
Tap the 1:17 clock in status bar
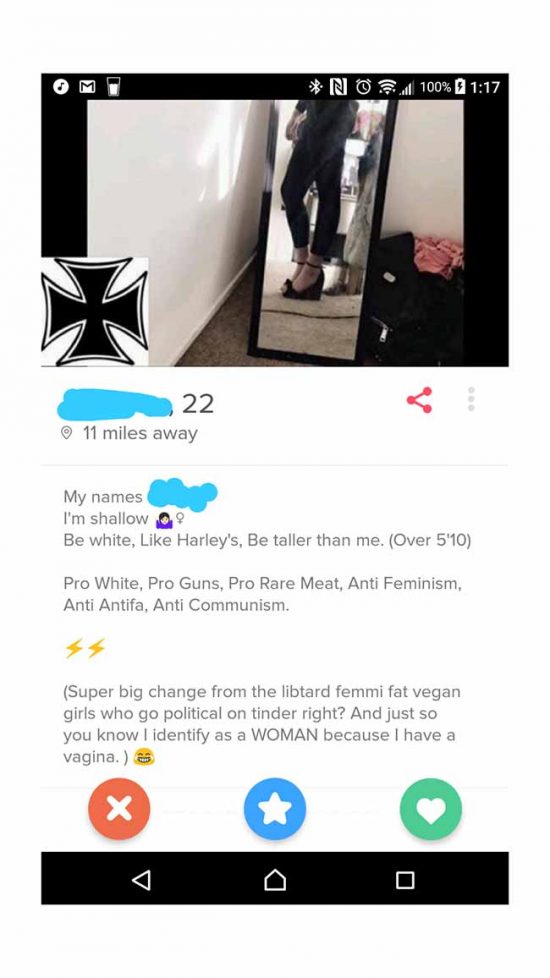485,87
